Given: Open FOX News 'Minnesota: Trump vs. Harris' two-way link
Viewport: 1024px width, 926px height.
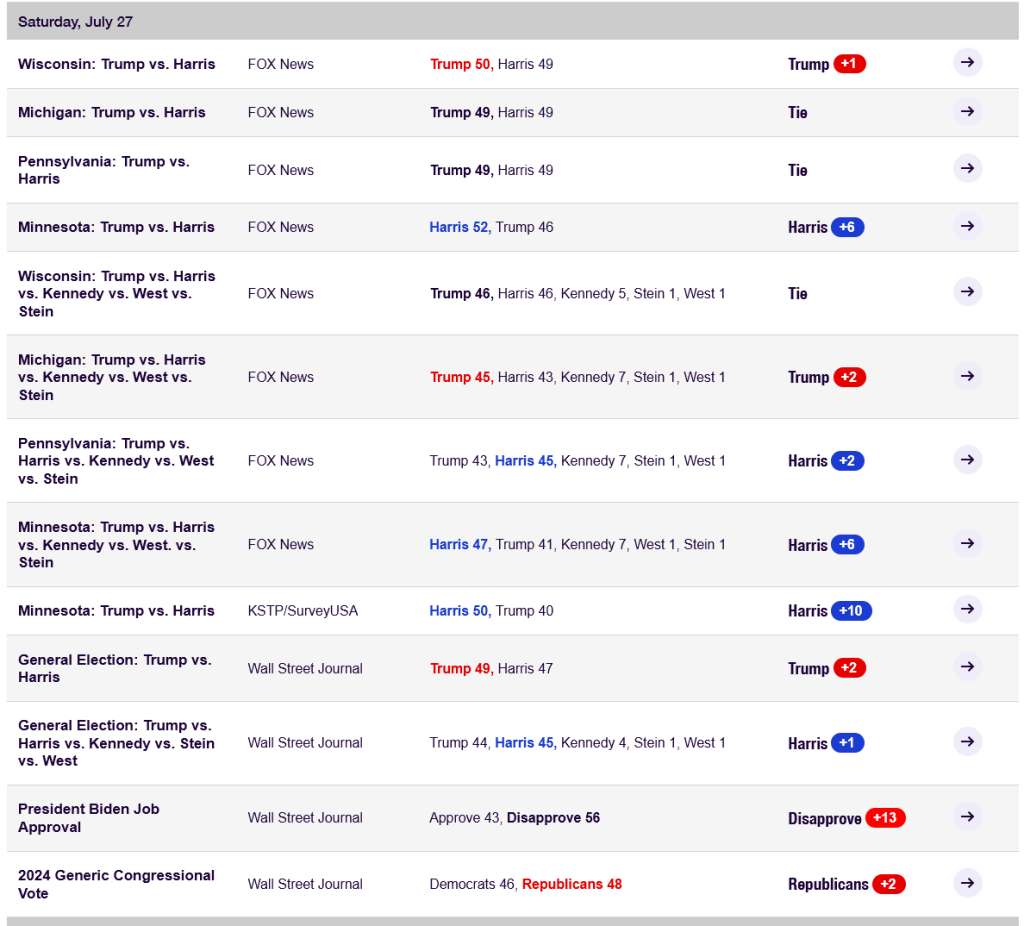Looking at the screenshot, I should pyautogui.click(x=116, y=227).
